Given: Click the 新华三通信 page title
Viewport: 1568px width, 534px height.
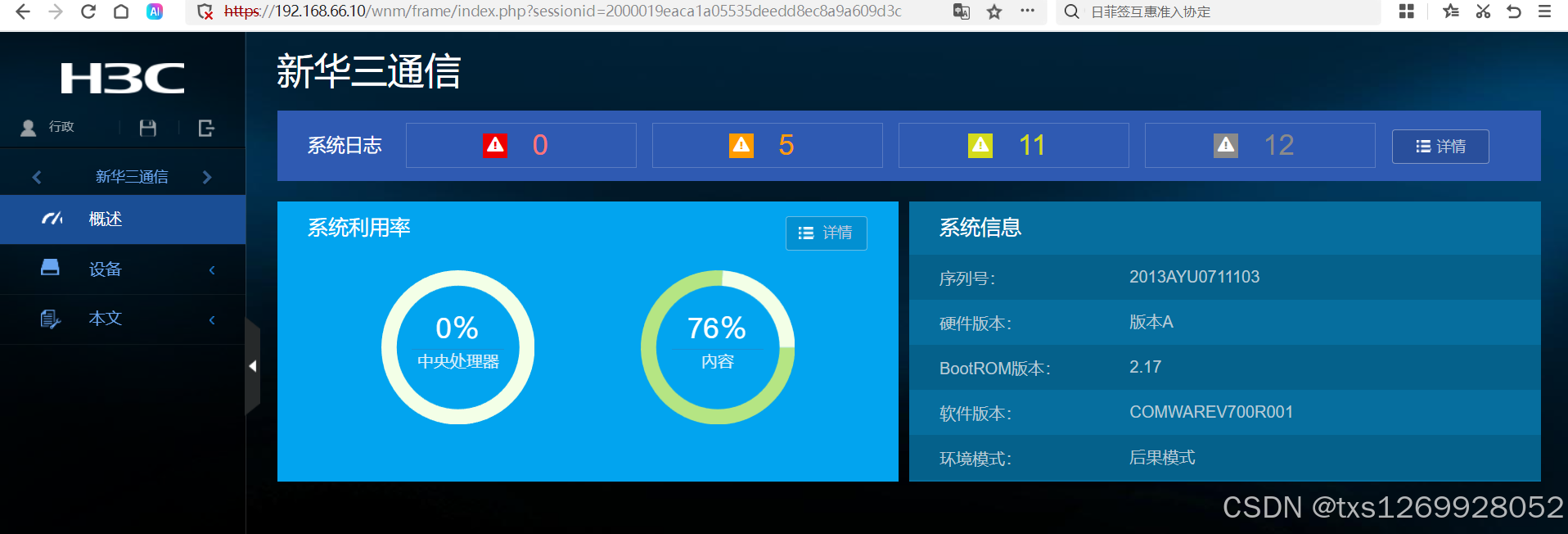Looking at the screenshot, I should (x=369, y=71).
